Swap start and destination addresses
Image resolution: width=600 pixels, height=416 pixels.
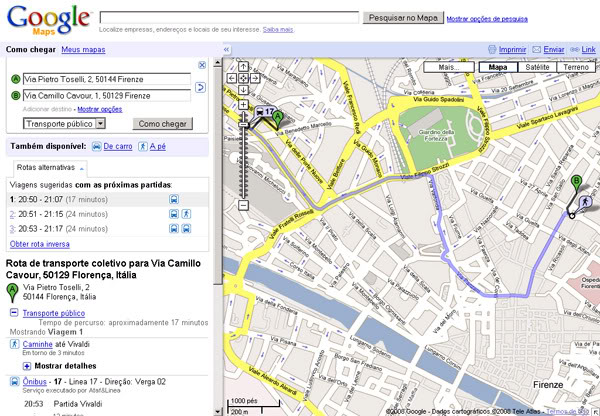click(201, 87)
